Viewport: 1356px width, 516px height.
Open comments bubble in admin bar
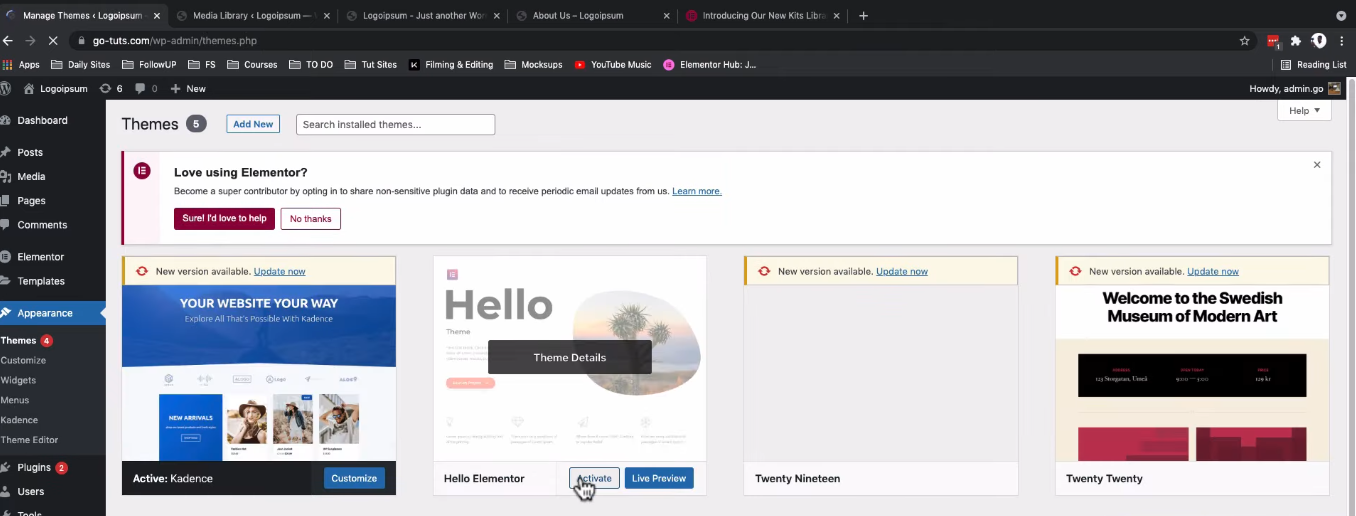pyautogui.click(x=146, y=88)
